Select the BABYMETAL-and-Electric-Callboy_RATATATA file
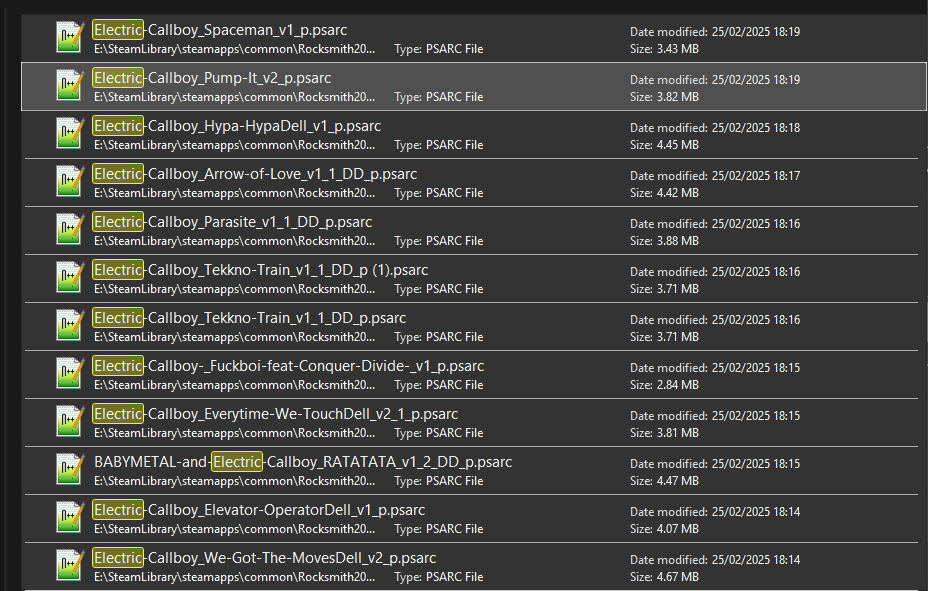The width and height of the screenshot is (928, 591). pyautogui.click(x=300, y=462)
